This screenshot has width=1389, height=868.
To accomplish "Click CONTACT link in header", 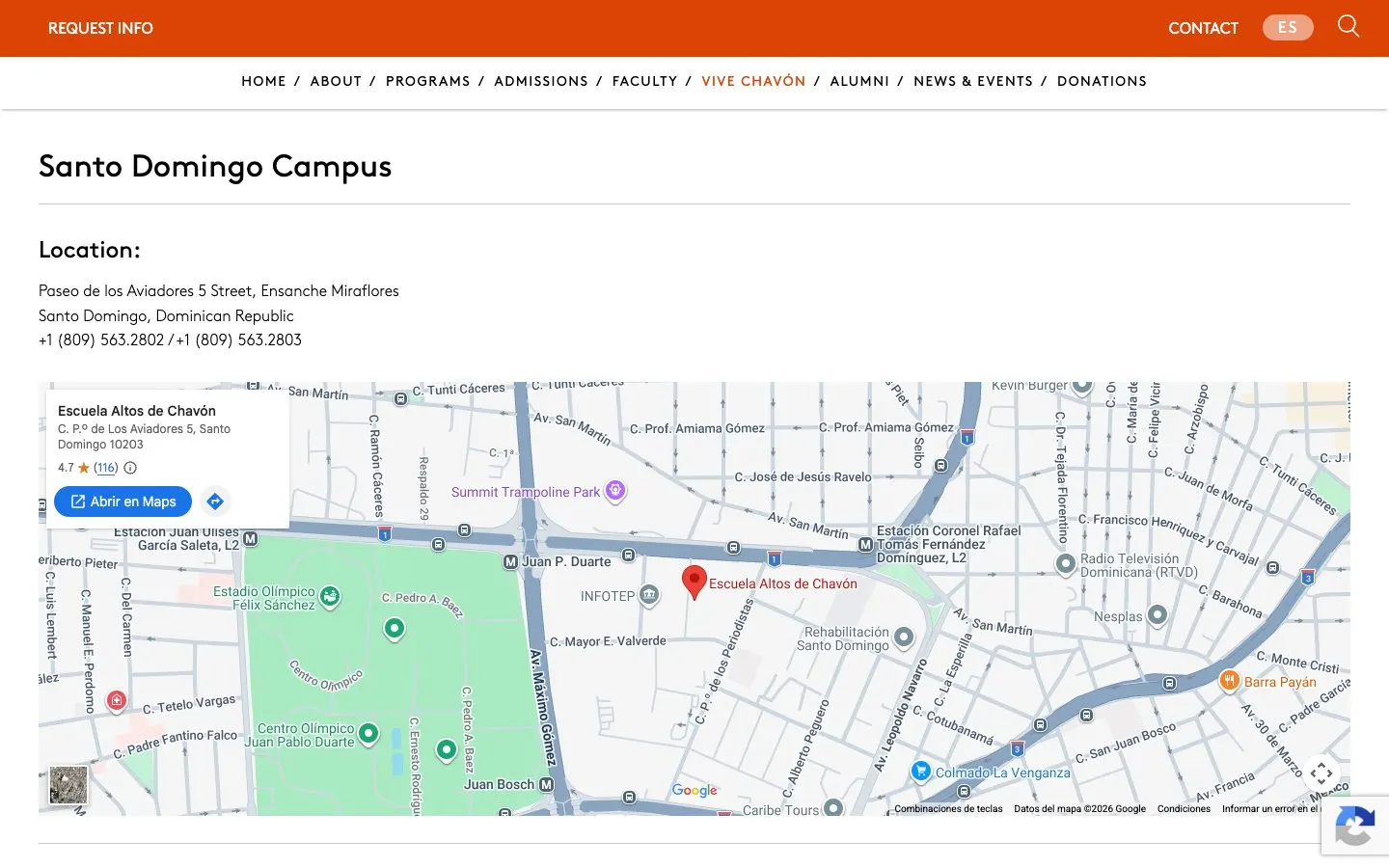I will click(x=1203, y=28).
